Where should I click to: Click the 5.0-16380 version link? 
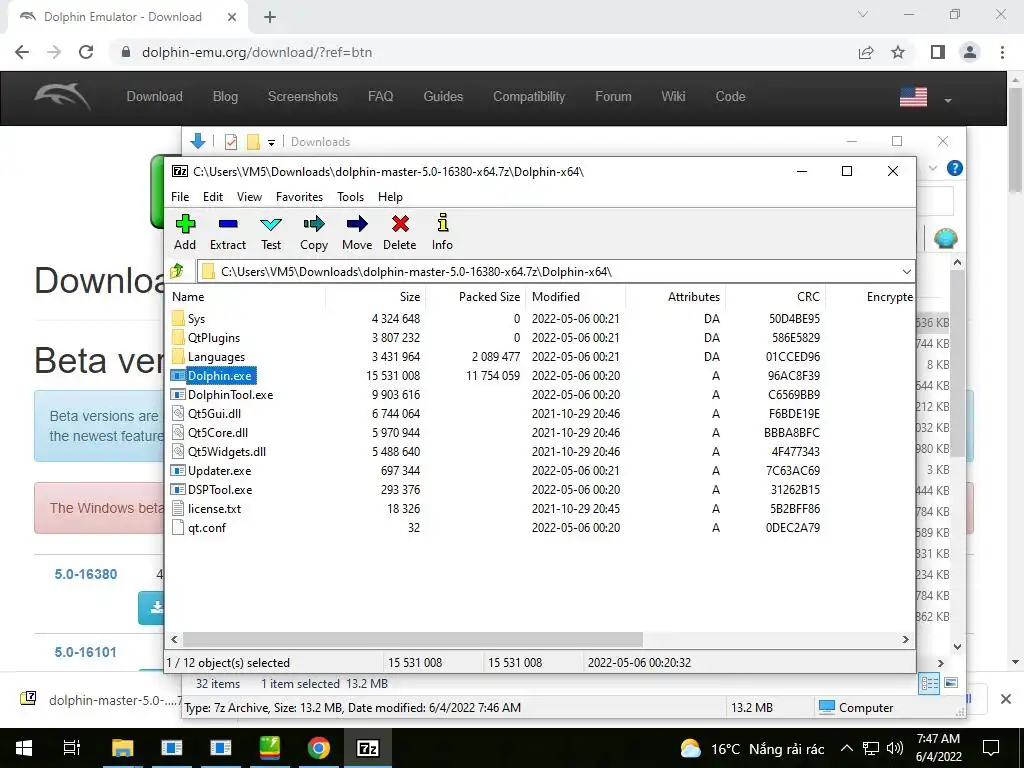[86, 574]
